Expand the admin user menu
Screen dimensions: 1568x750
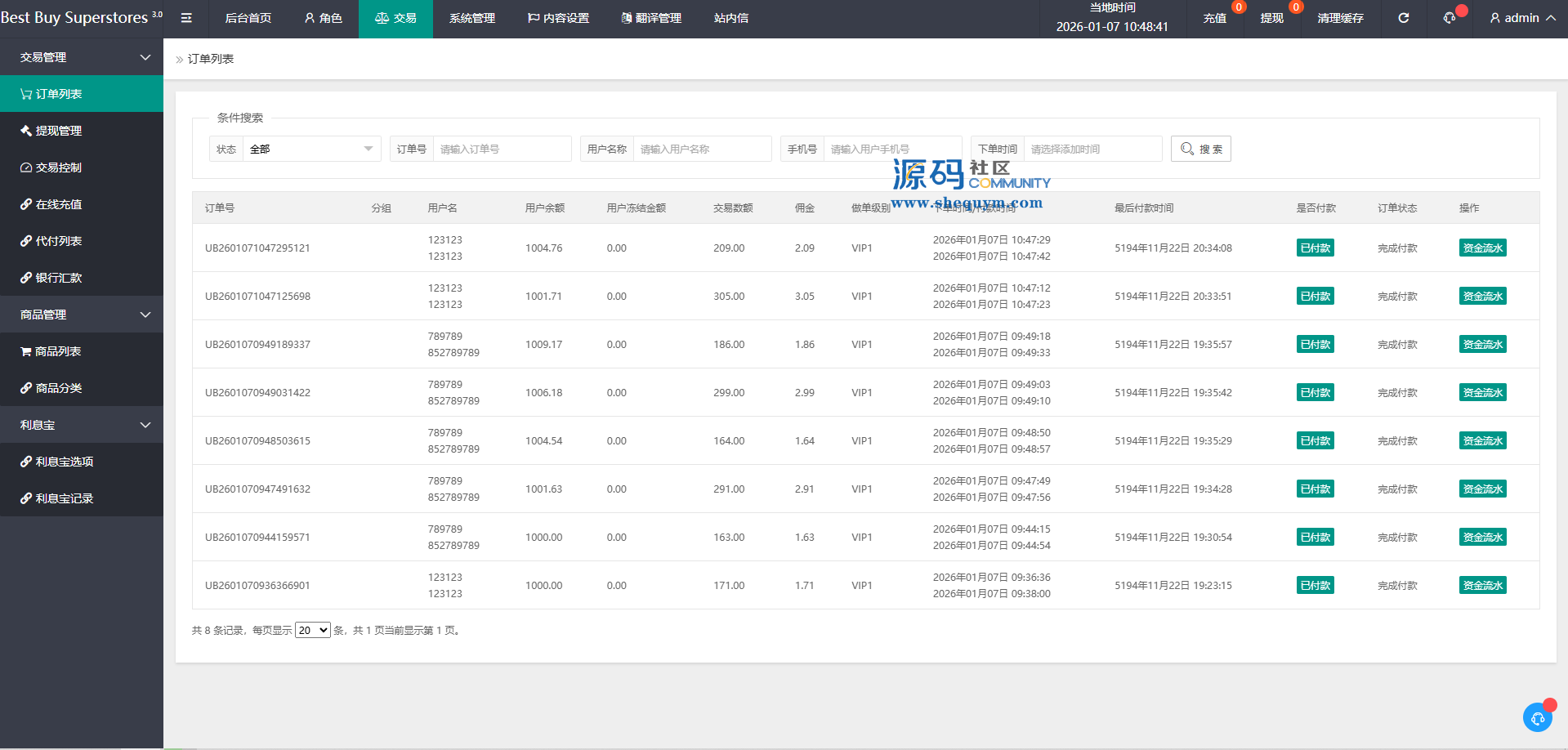[1521, 18]
